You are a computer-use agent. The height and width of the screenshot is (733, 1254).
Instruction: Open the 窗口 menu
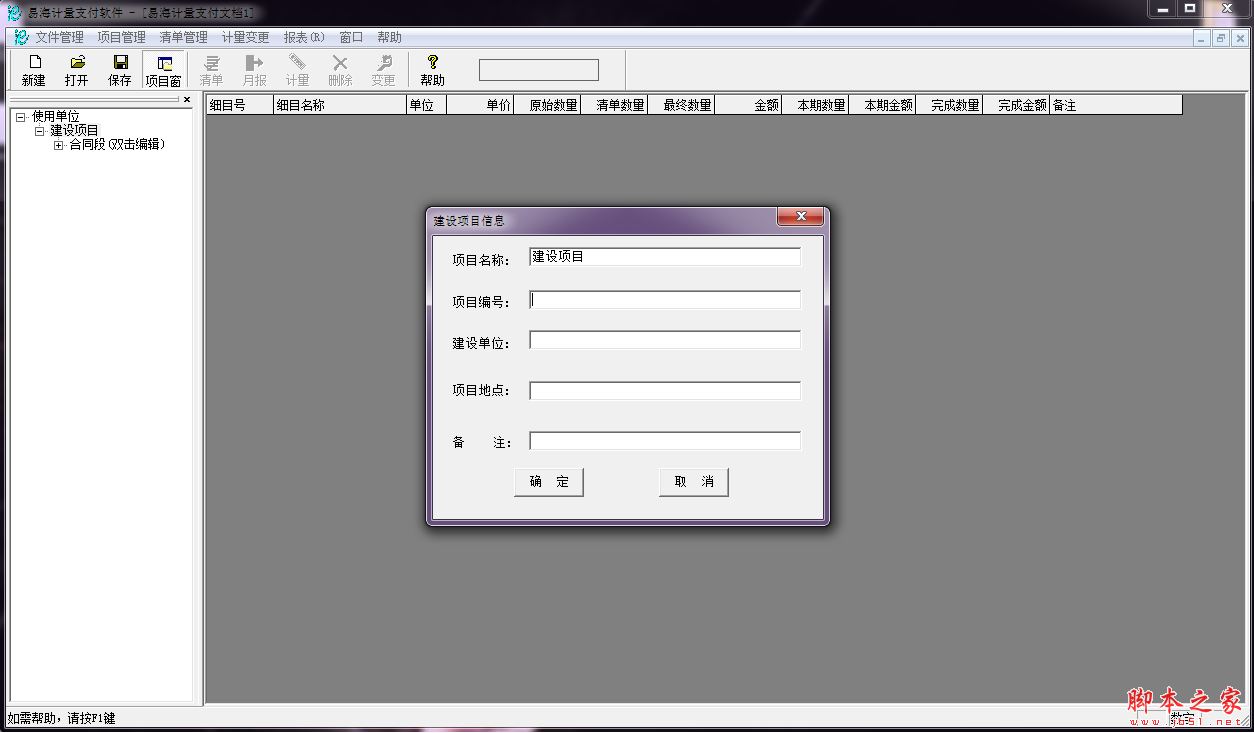(x=351, y=38)
